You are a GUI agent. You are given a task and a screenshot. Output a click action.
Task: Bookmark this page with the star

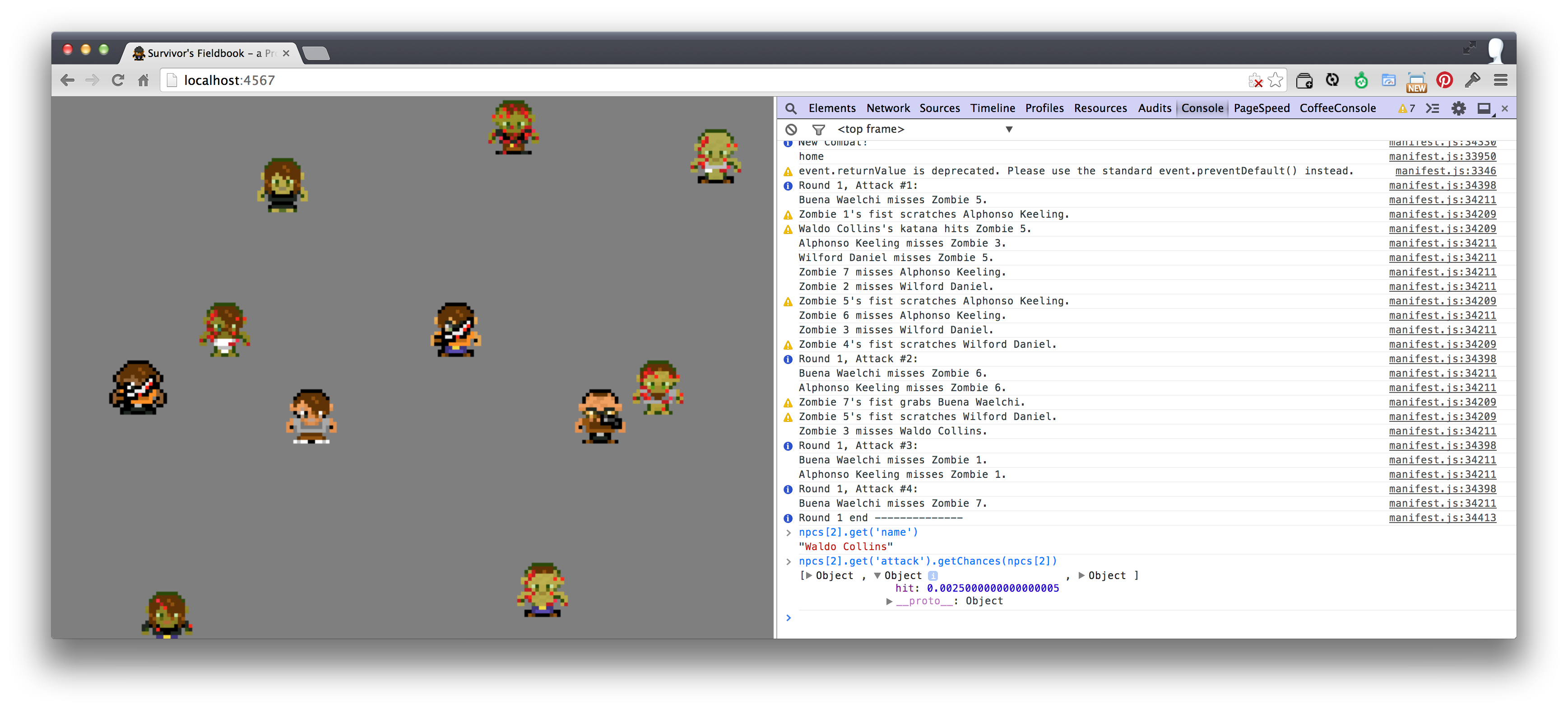[1275, 80]
